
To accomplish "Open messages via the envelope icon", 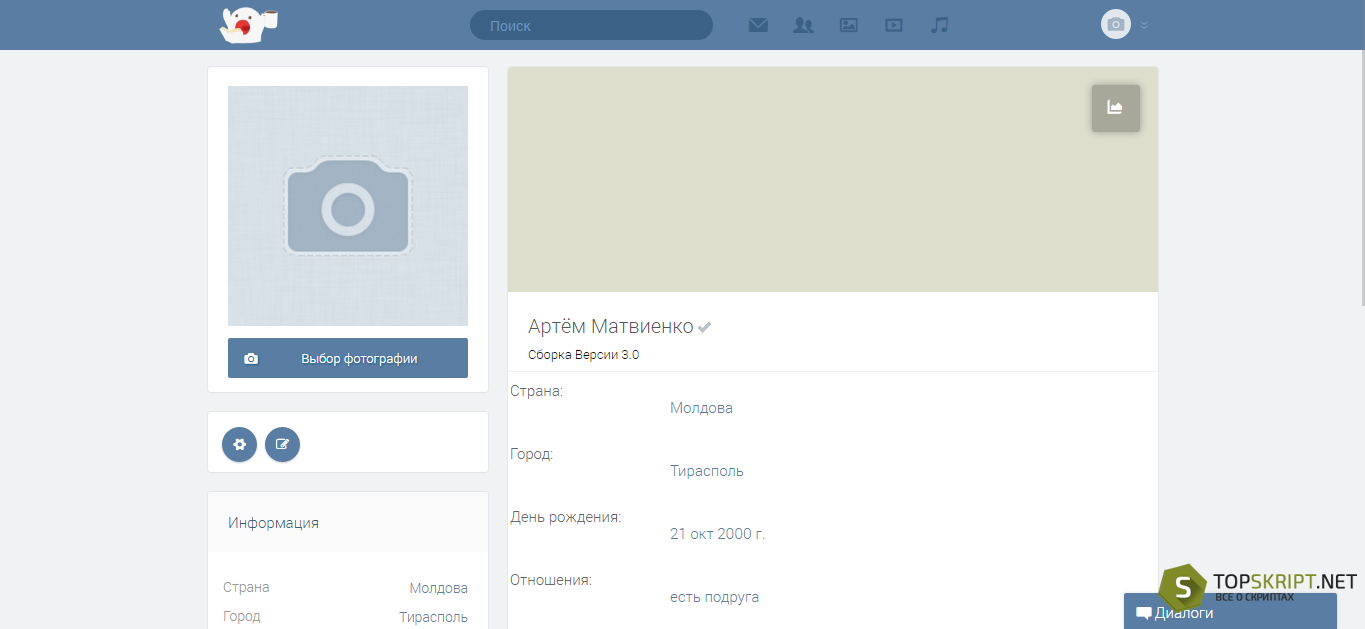I will pos(758,25).
